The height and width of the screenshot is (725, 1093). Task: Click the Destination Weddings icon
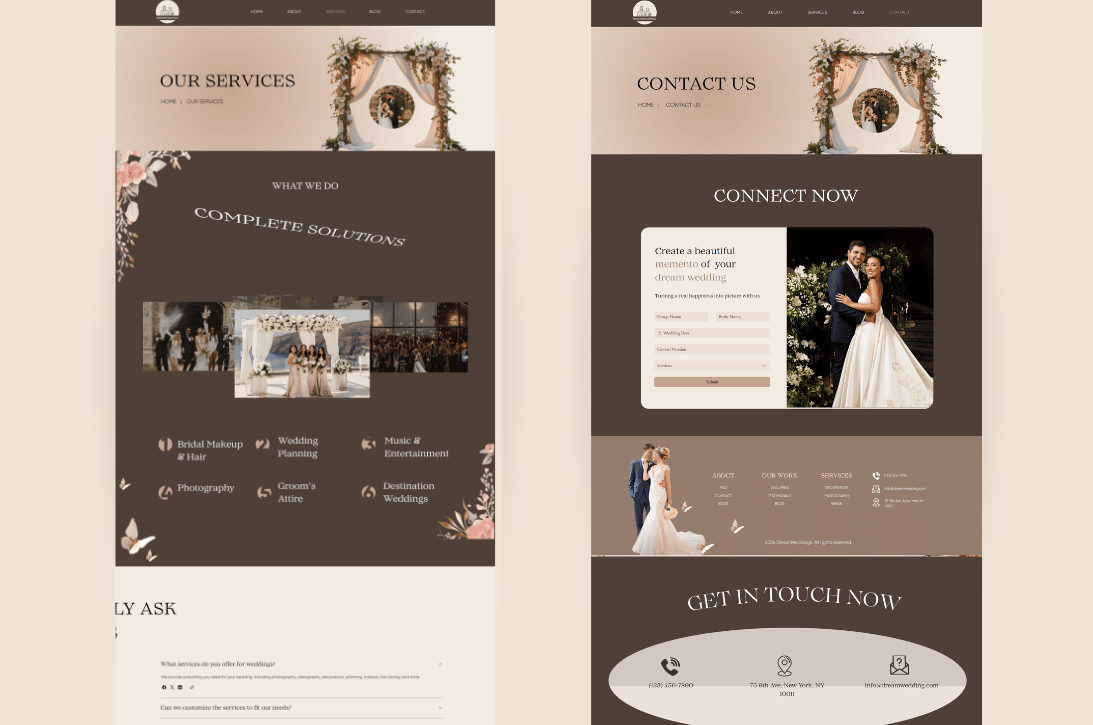point(369,492)
